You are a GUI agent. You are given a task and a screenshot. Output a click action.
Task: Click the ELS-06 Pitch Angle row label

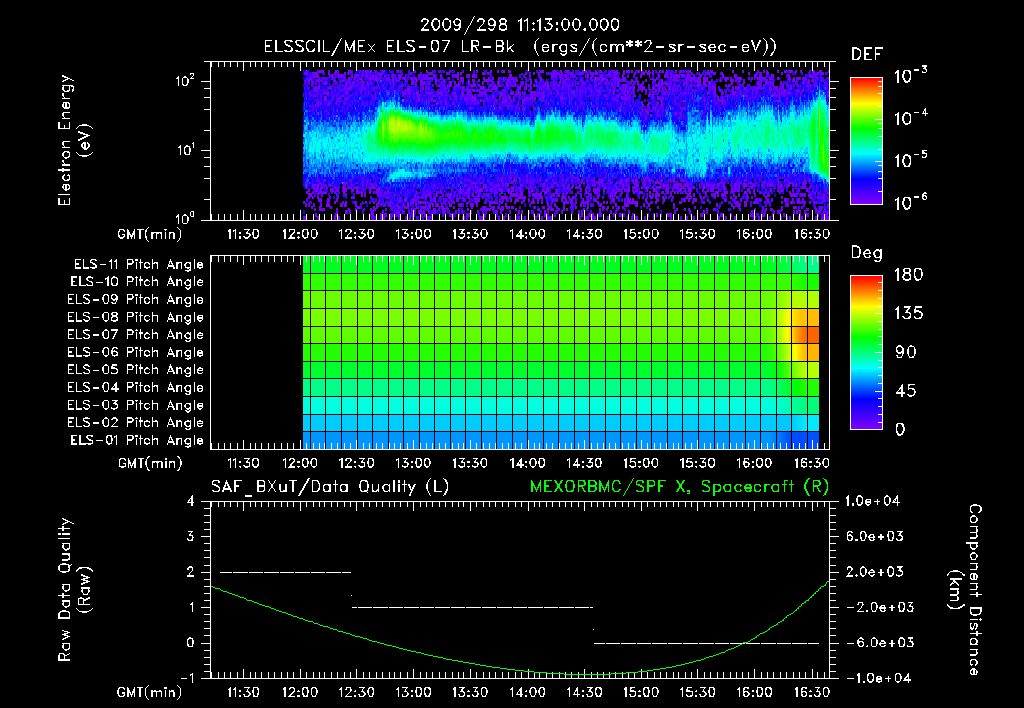coord(136,353)
